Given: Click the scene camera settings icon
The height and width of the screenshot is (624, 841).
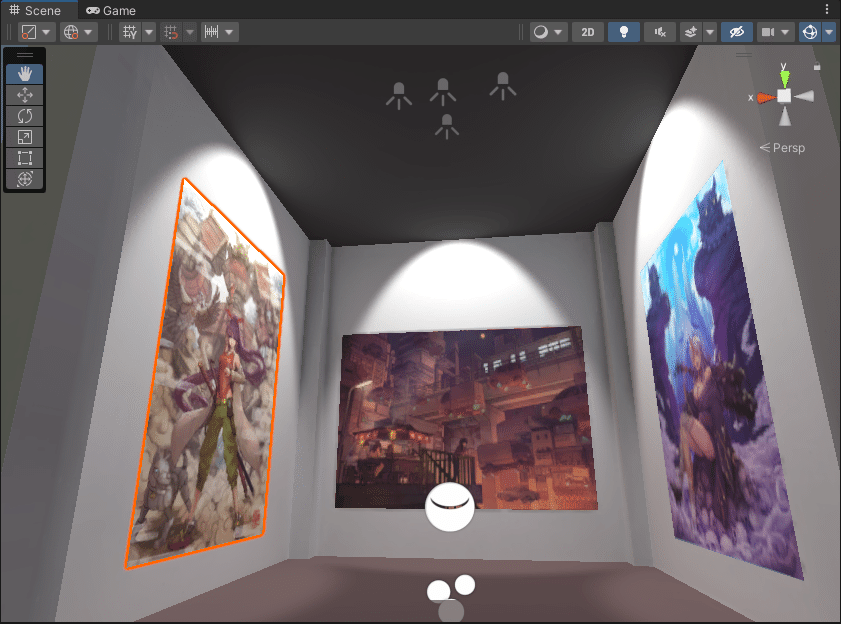Looking at the screenshot, I should 768,32.
